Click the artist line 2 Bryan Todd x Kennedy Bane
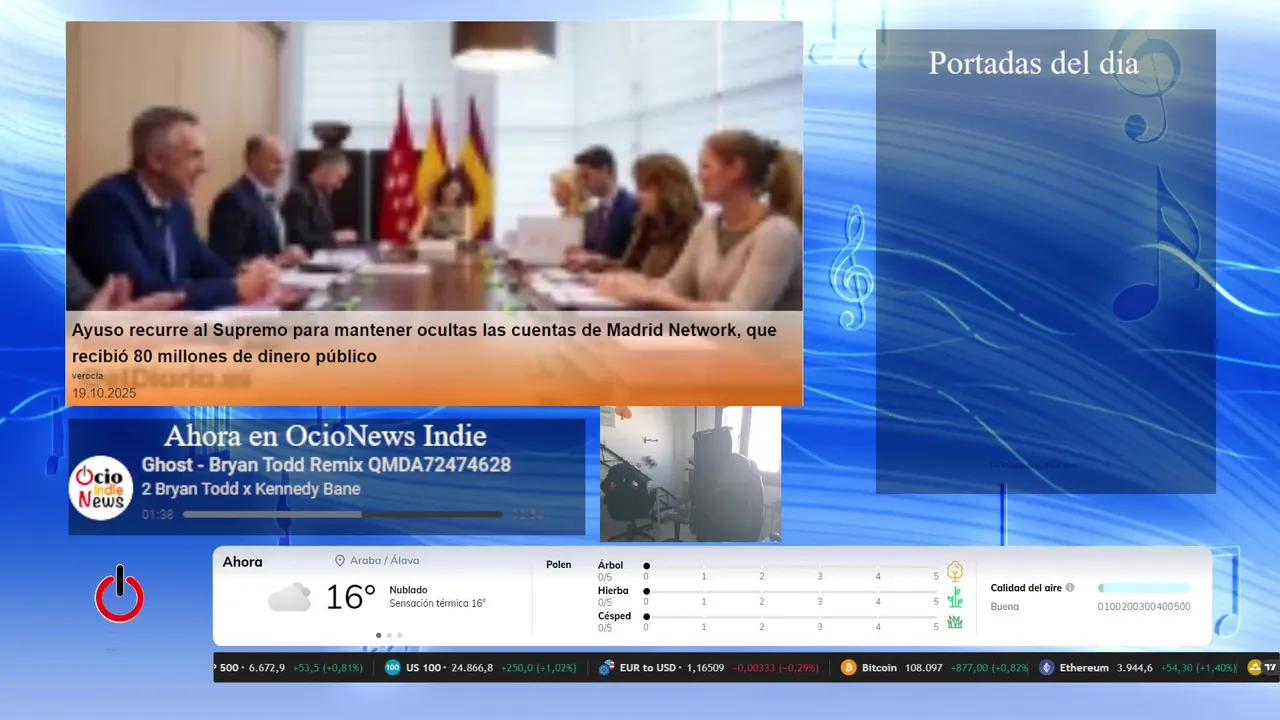 pyautogui.click(x=251, y=489)
